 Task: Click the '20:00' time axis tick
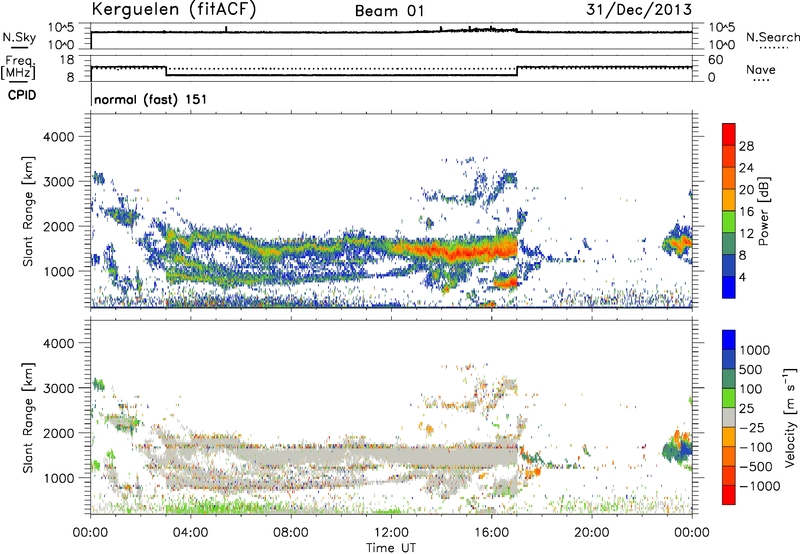tap(592, 533)
